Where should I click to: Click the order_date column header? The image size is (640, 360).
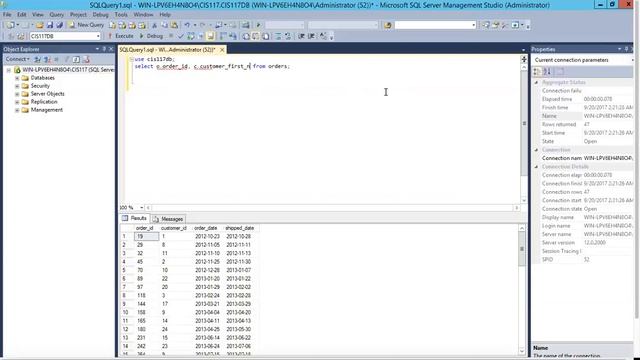[206, 228]
